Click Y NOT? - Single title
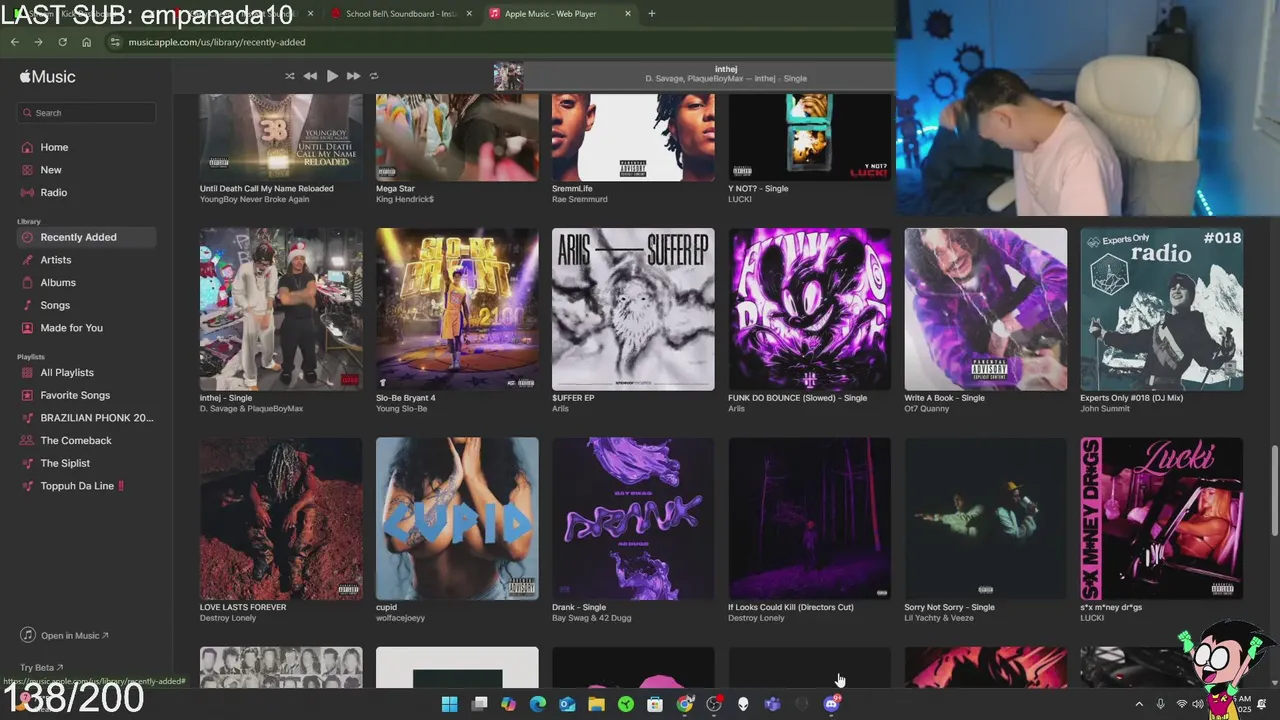The width and height of the screenshot is (1280, 720). click(x=758, y=188)
